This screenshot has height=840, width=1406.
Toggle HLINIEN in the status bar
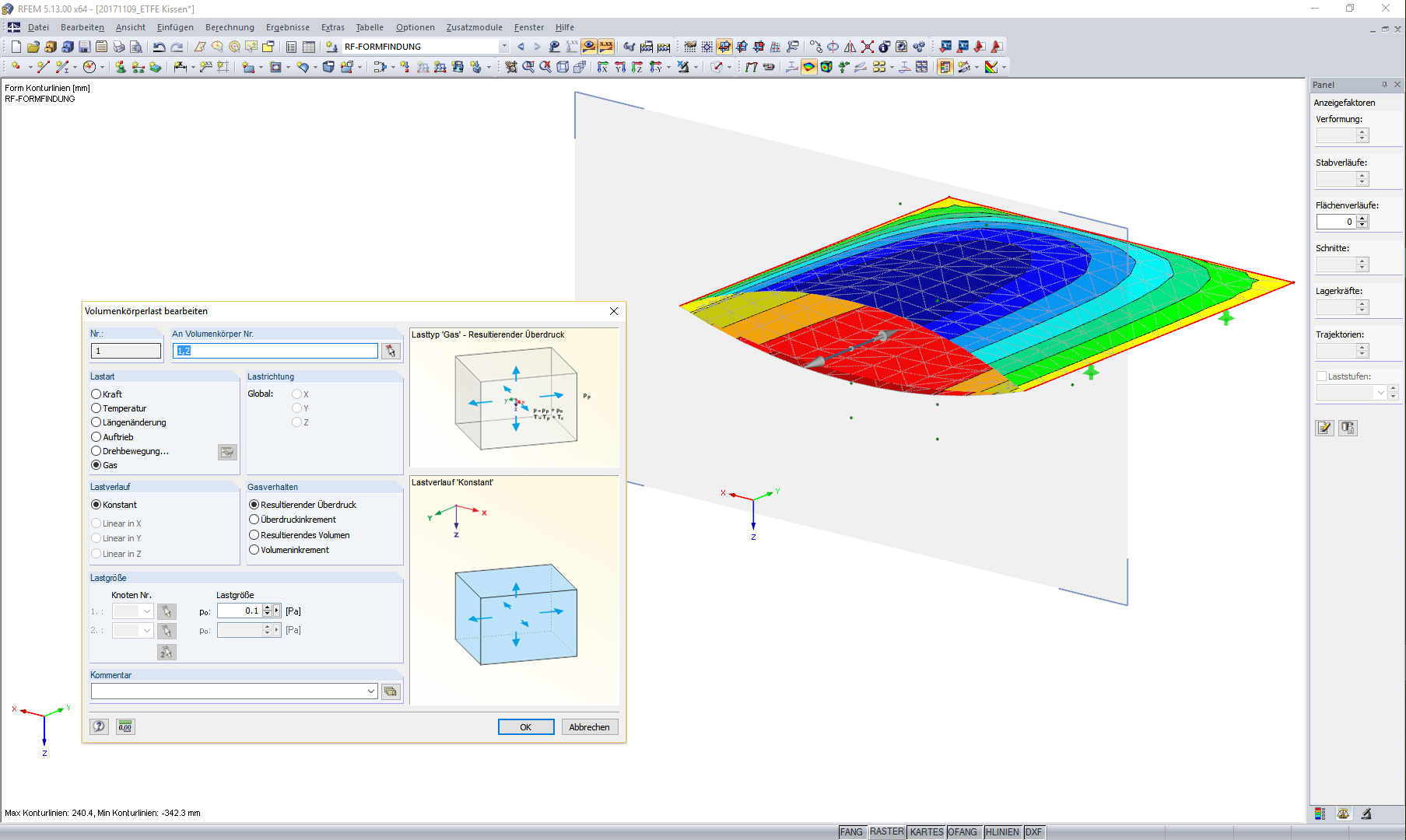(1002, 832)
